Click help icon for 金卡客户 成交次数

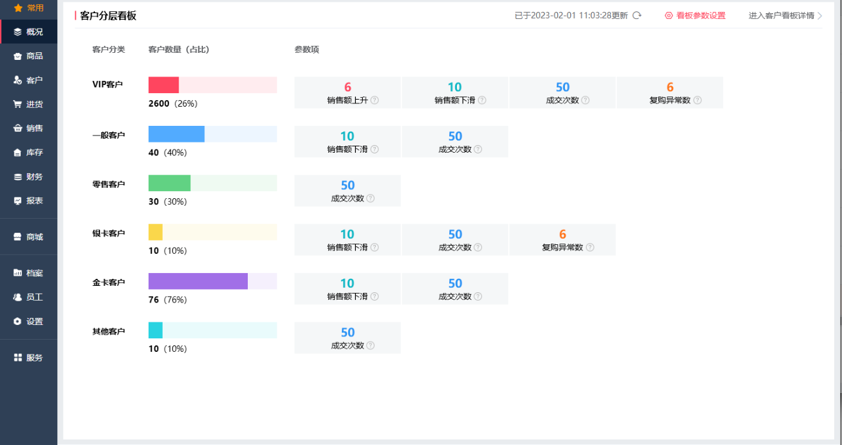tap(478, 296)
